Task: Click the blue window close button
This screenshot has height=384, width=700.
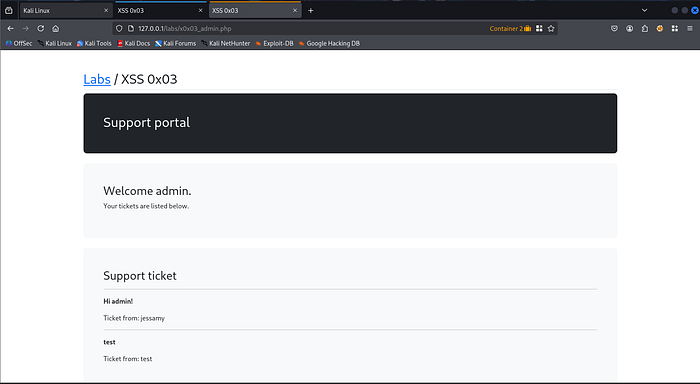Action: 695,10
